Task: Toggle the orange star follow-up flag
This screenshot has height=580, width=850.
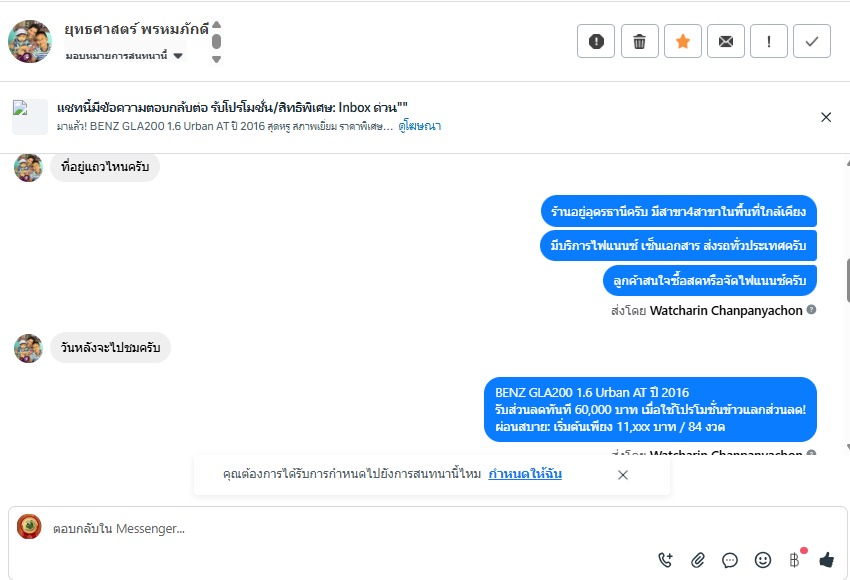Action: [x=683, y=41]
